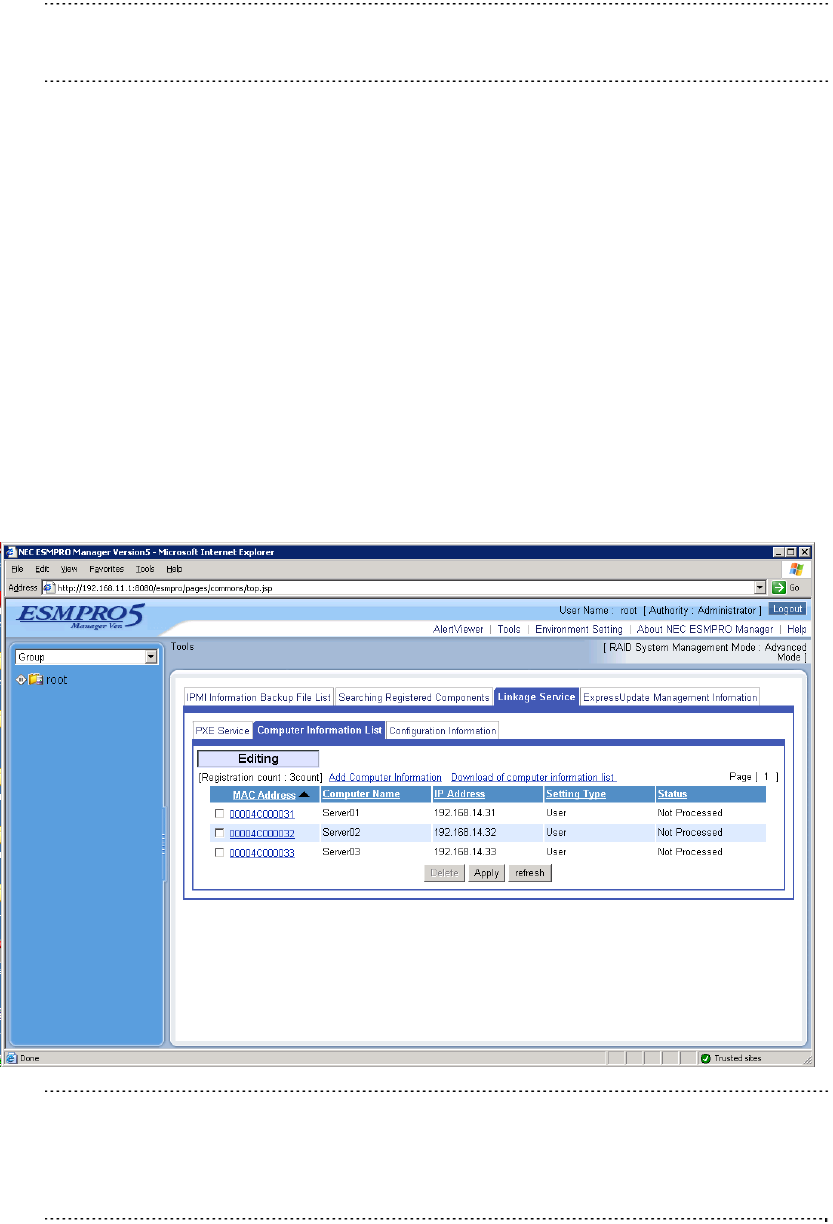Click Server02 computer name cell
Image resolution: width=833 pixels, height=1224 pixels.
tap(341, 832)
